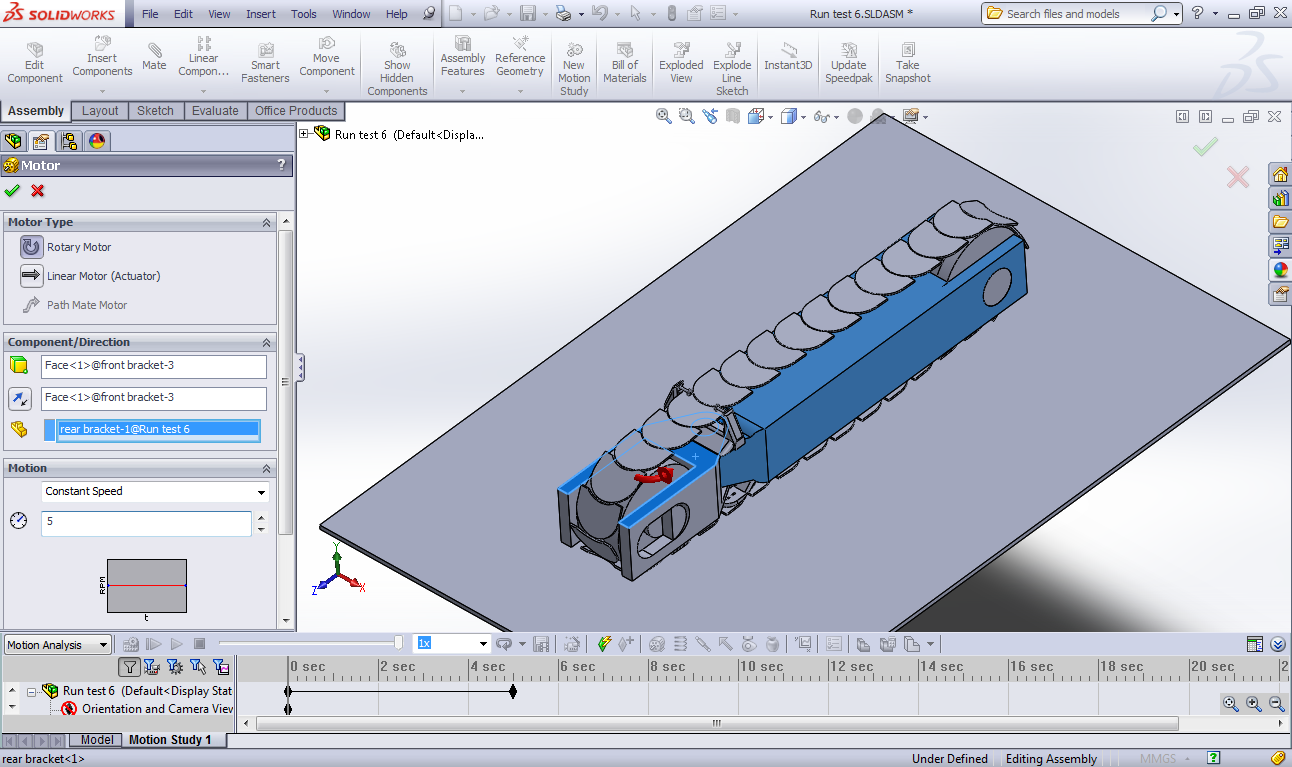1292x767 pixels.
Task: Accept the Motor settings with green checkmark
Action: tap(12, 191)
